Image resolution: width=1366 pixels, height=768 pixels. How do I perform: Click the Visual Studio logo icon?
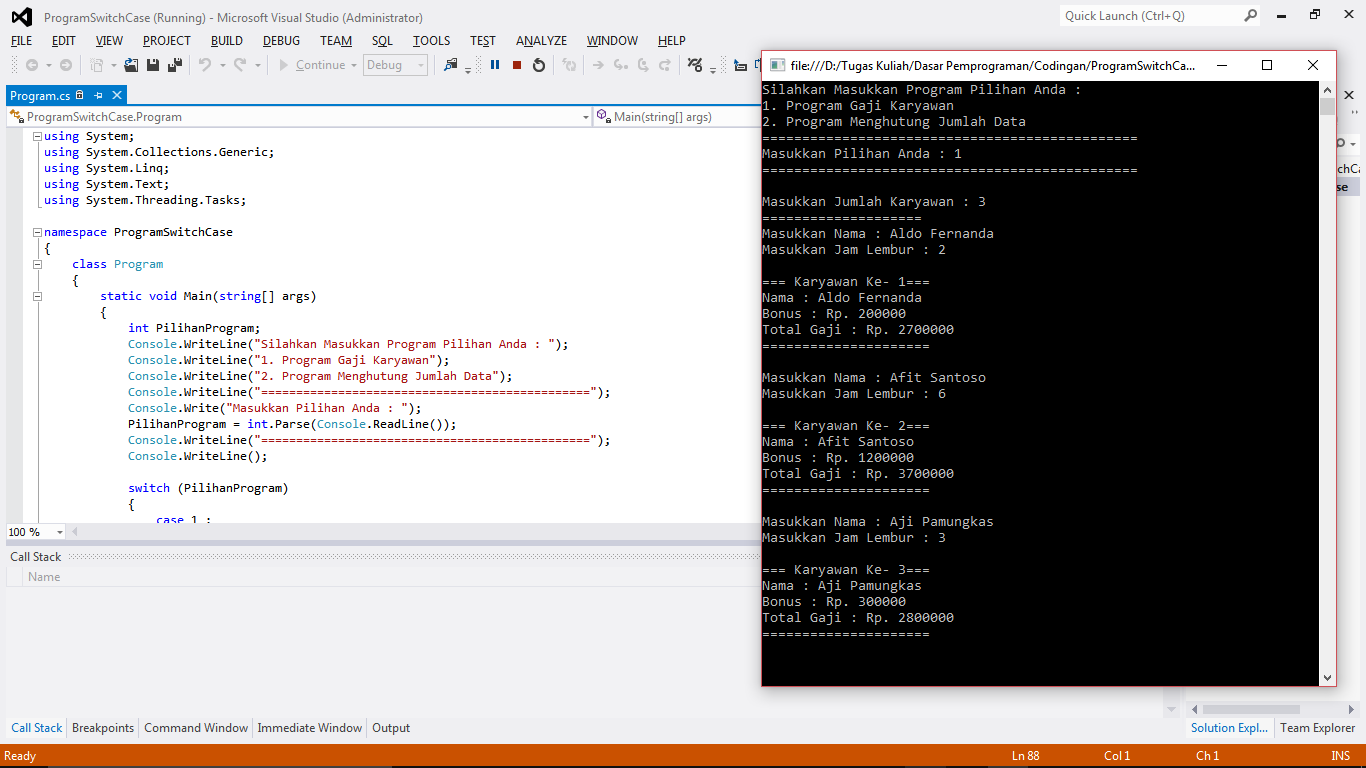tap(21, 17)
